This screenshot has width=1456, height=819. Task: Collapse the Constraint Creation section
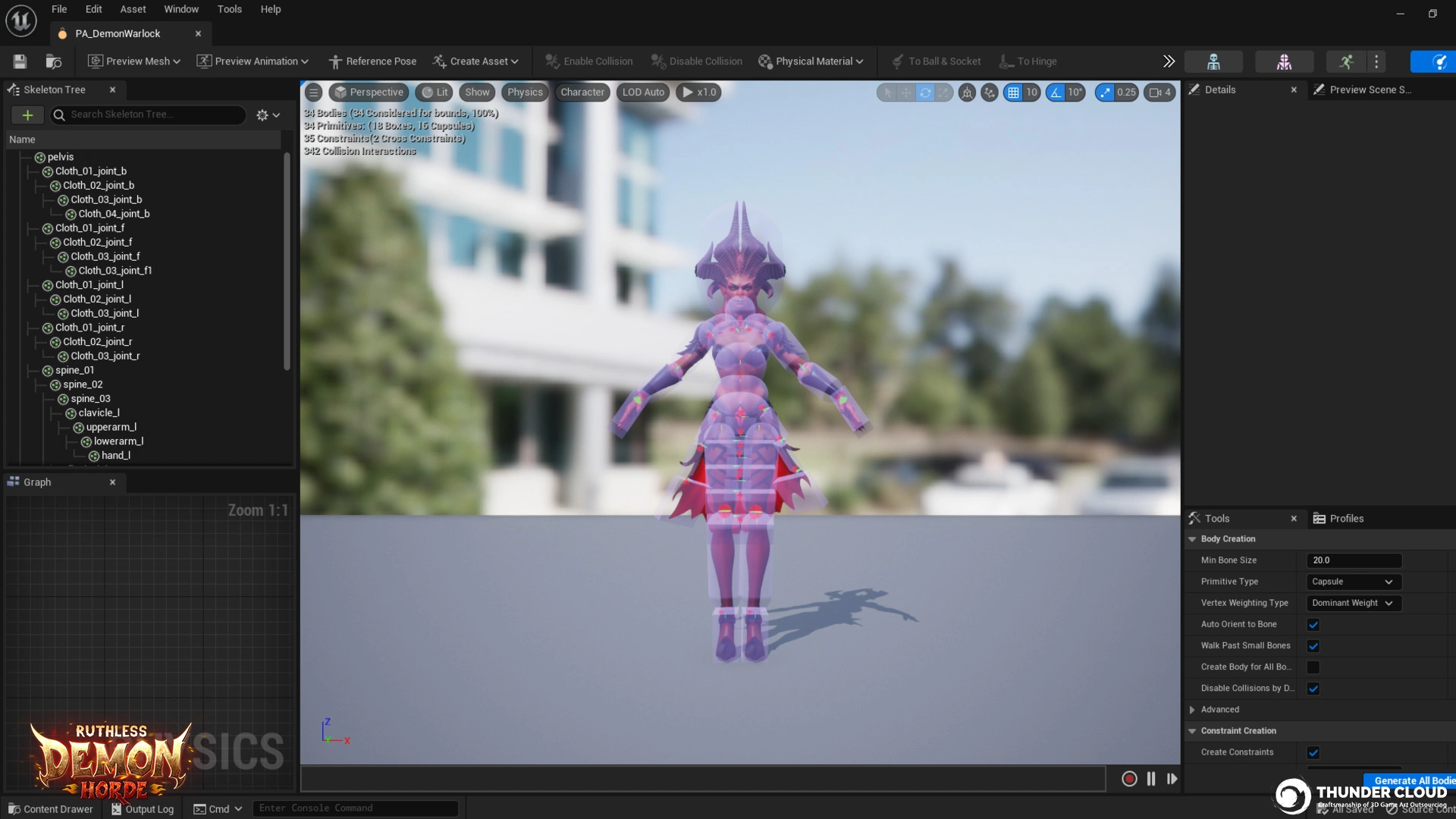[1192, 731]
